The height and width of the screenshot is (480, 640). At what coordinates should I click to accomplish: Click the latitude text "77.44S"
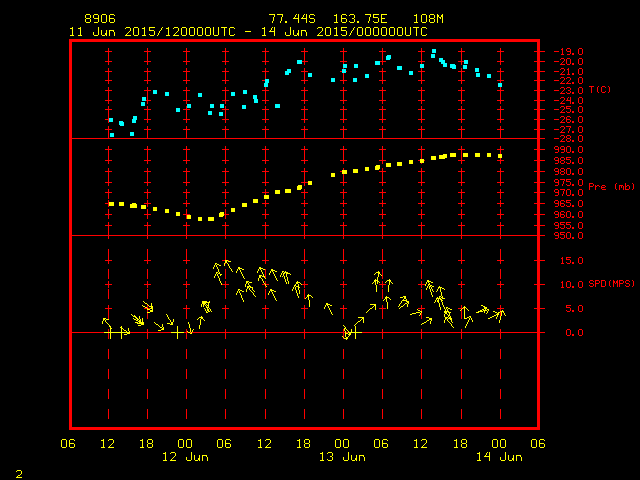(x=292, y=19)
